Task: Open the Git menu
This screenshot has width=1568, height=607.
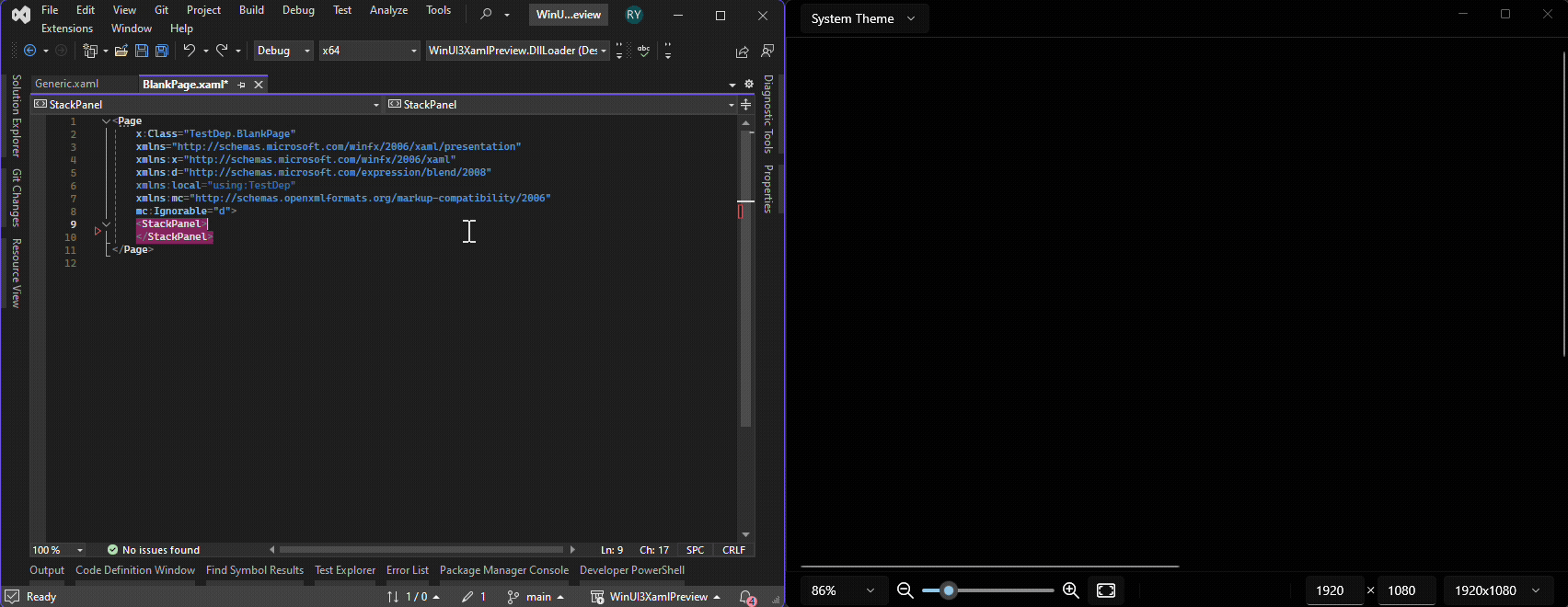Action: click(x=161, y=10)
